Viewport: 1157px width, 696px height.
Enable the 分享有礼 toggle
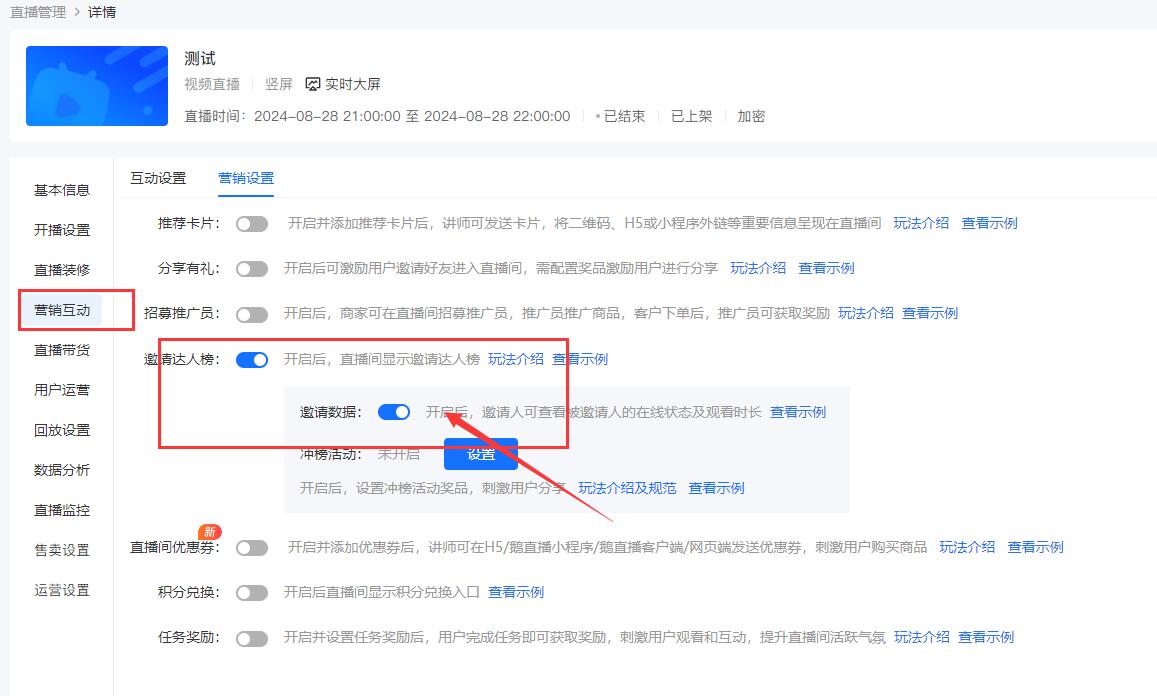[x=251, y=268]
